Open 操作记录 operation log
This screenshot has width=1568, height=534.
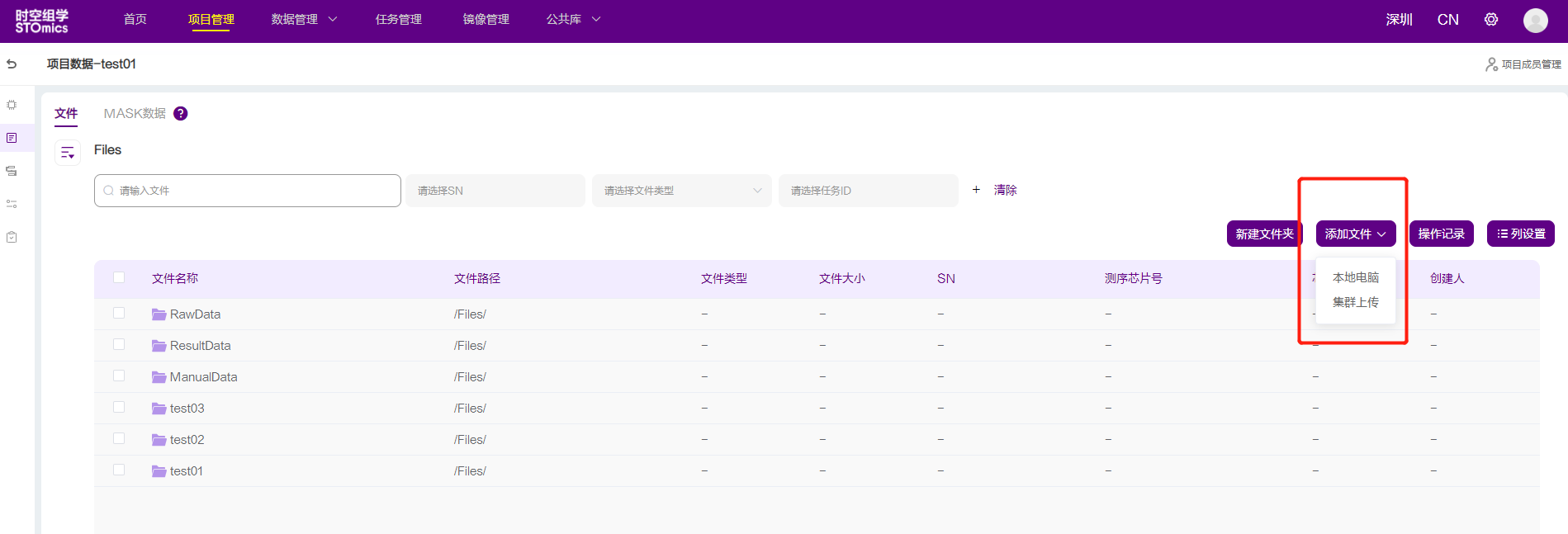[1441, 234]
